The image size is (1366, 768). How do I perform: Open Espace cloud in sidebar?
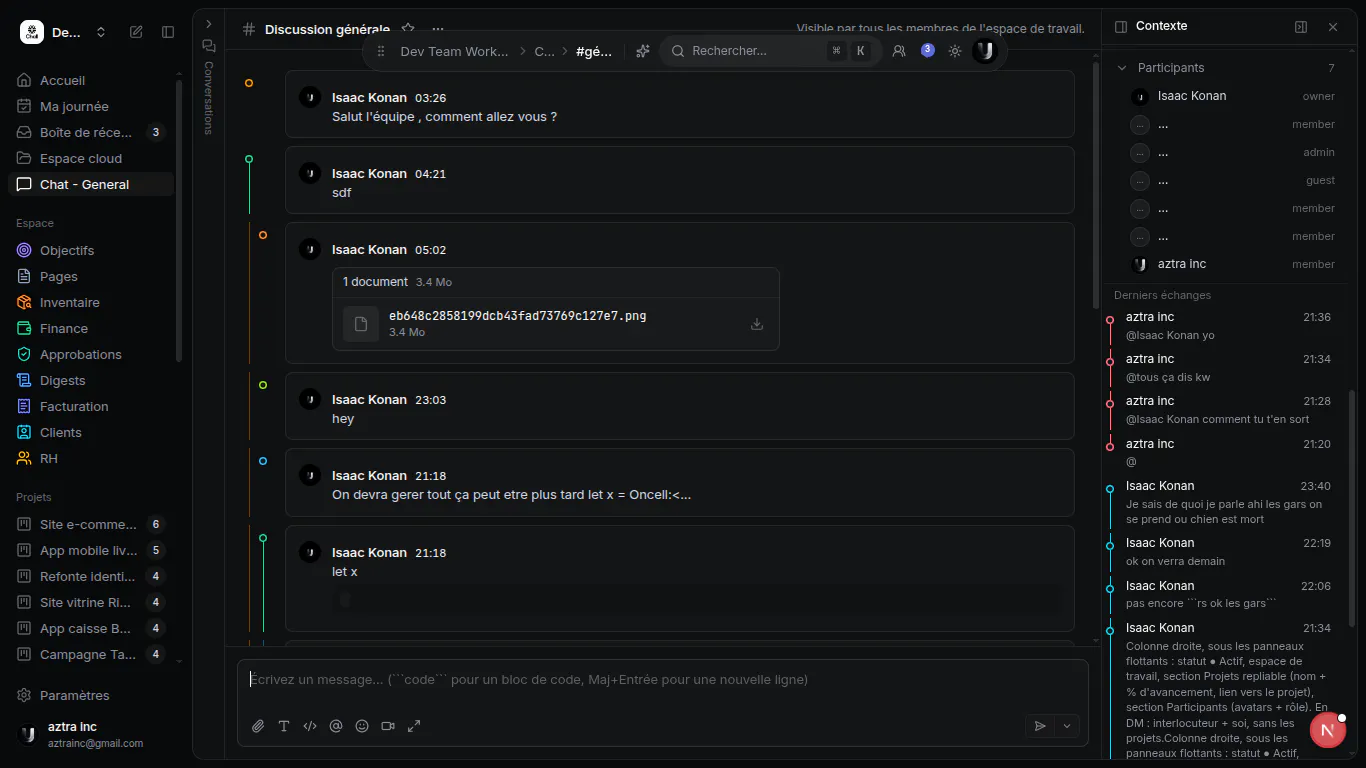[90, 158]
